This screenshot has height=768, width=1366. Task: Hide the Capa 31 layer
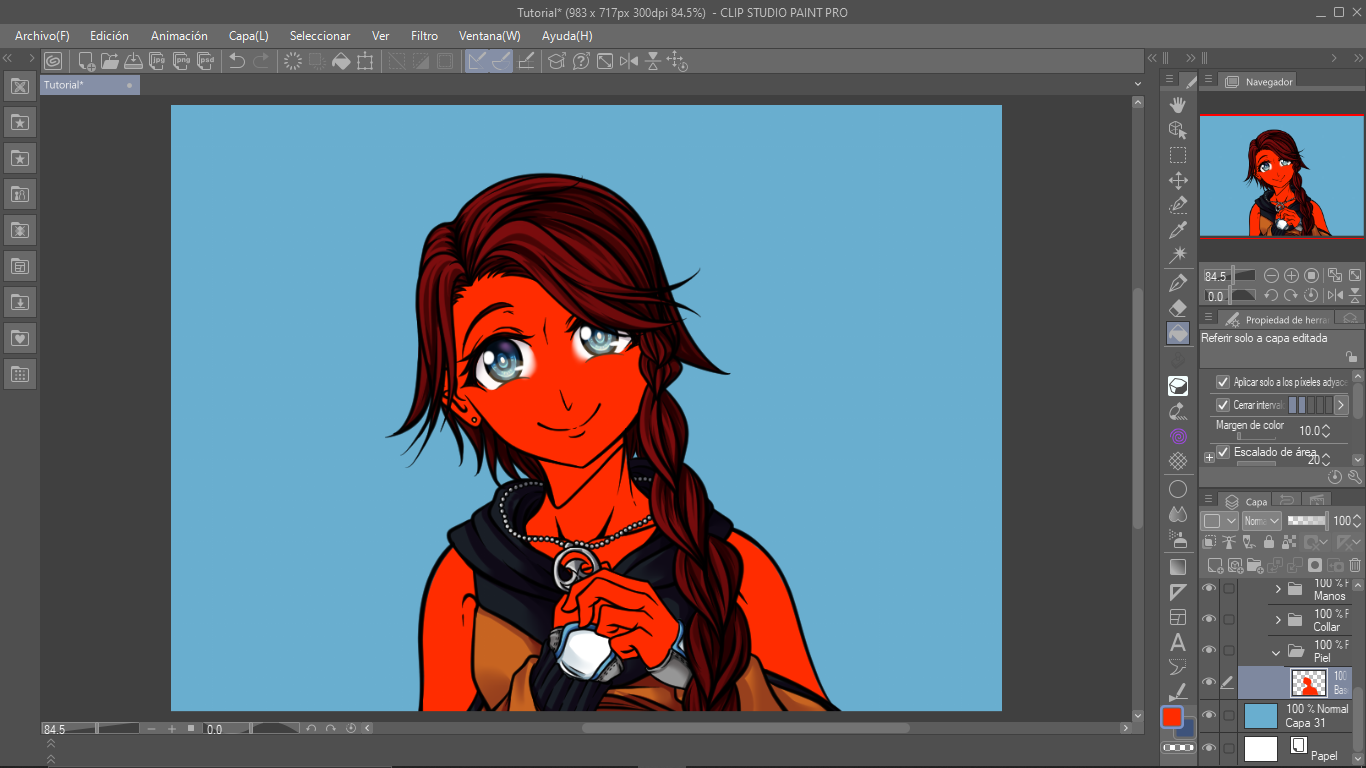coord(1209,715)
